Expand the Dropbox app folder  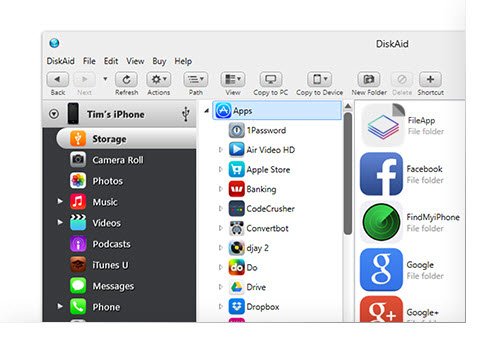coord(220,306)
